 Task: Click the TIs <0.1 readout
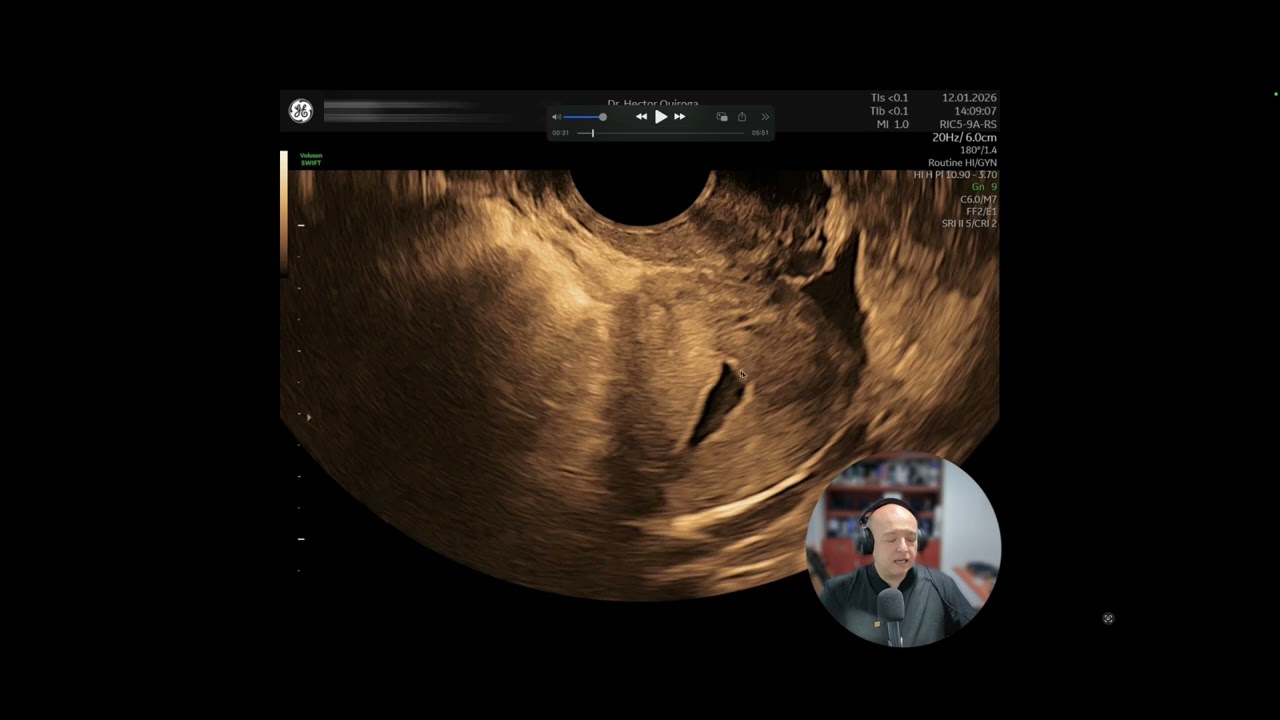click(x=889, y=98)
